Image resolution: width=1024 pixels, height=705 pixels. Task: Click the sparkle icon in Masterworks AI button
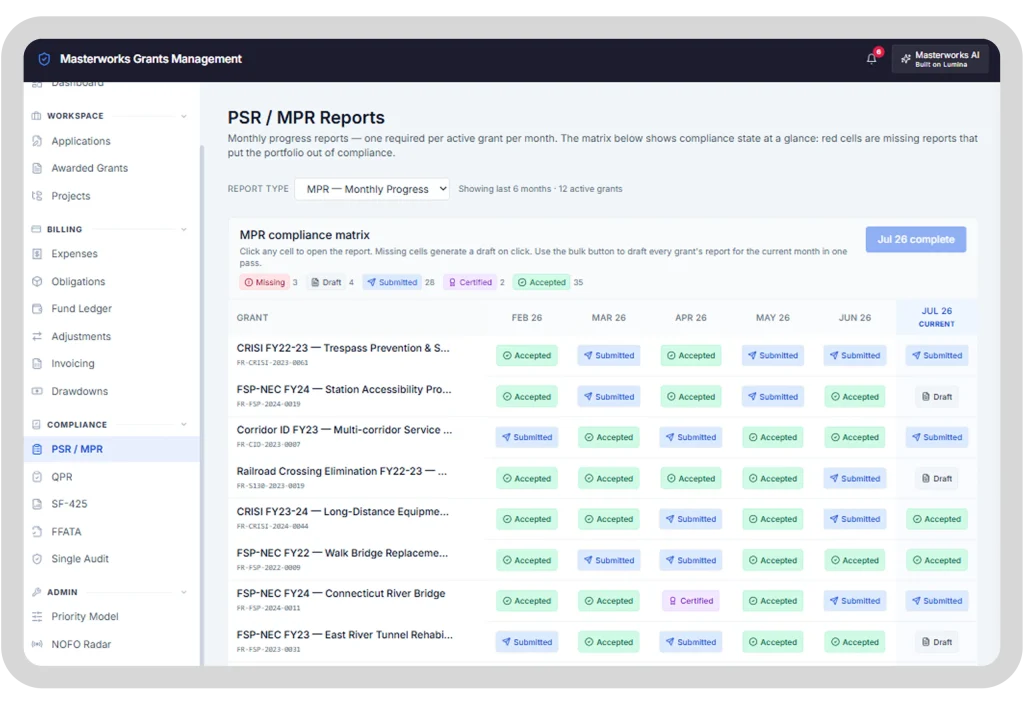905,59
